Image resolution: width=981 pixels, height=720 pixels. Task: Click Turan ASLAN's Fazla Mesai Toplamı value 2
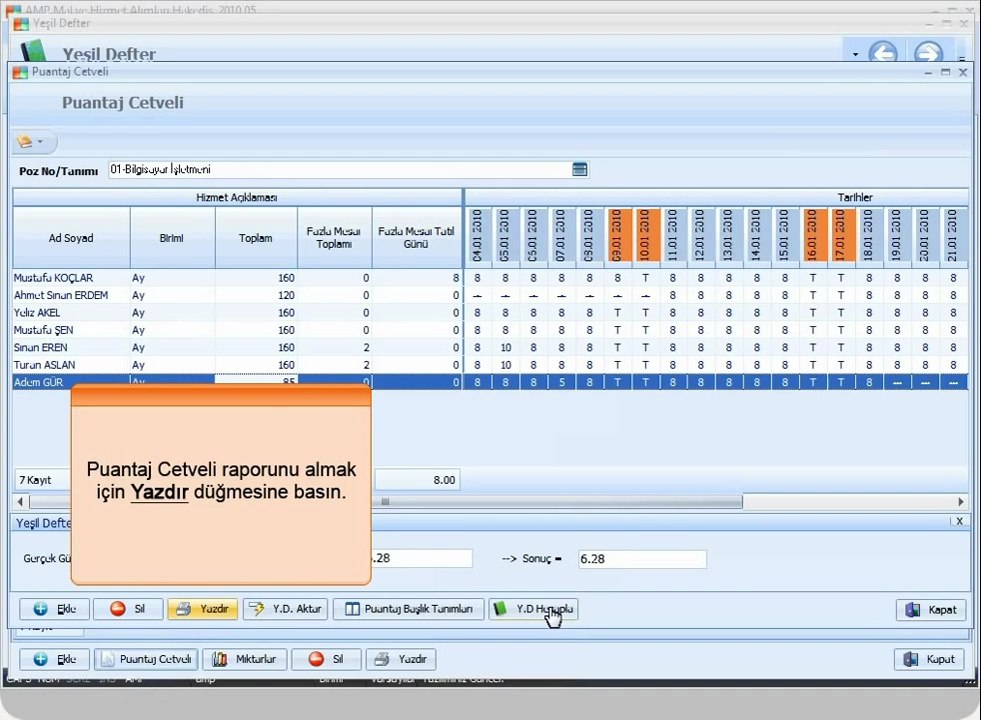pos(334,365)
